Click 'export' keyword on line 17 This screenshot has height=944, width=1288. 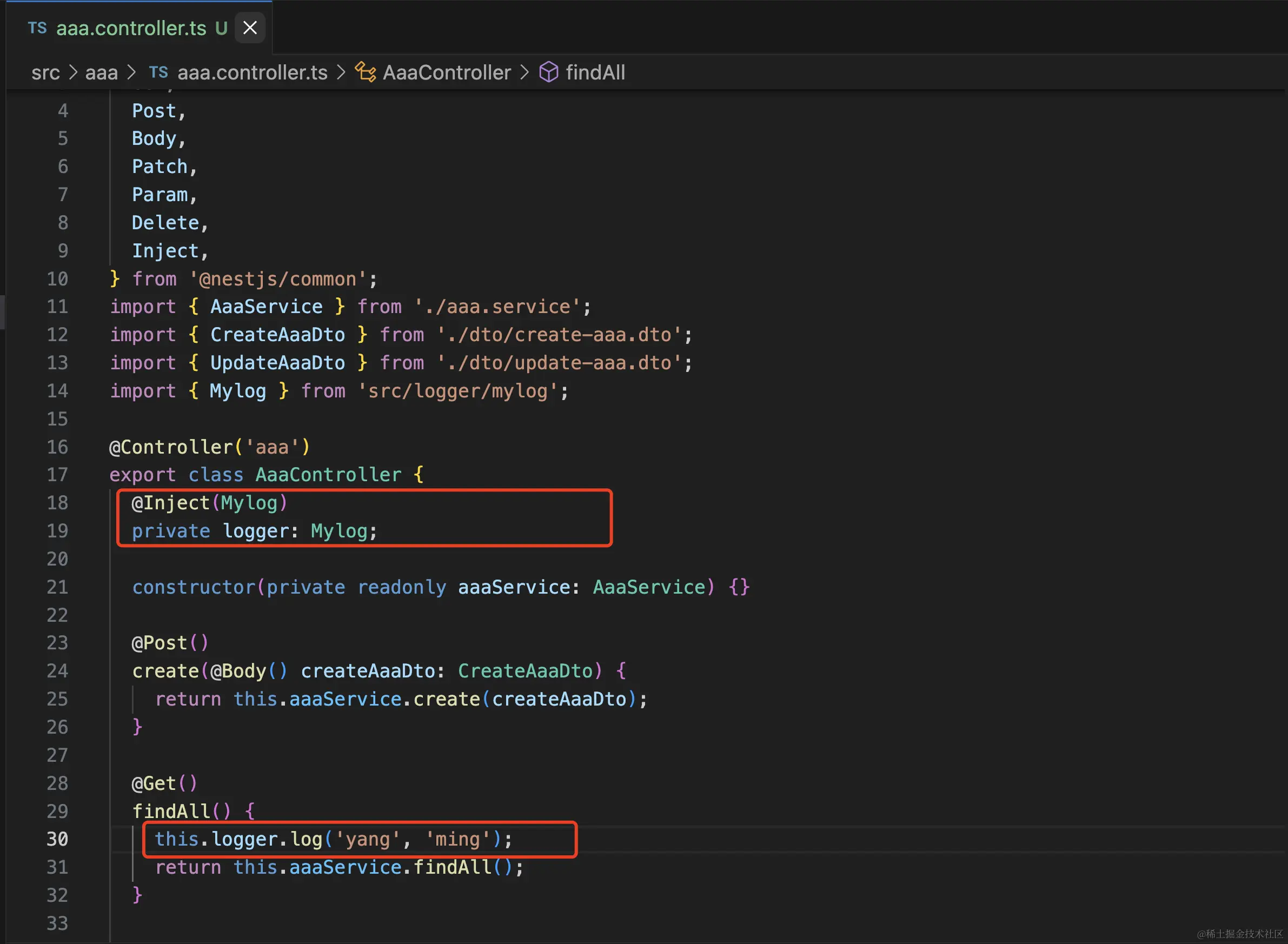(x=142, y=475)
